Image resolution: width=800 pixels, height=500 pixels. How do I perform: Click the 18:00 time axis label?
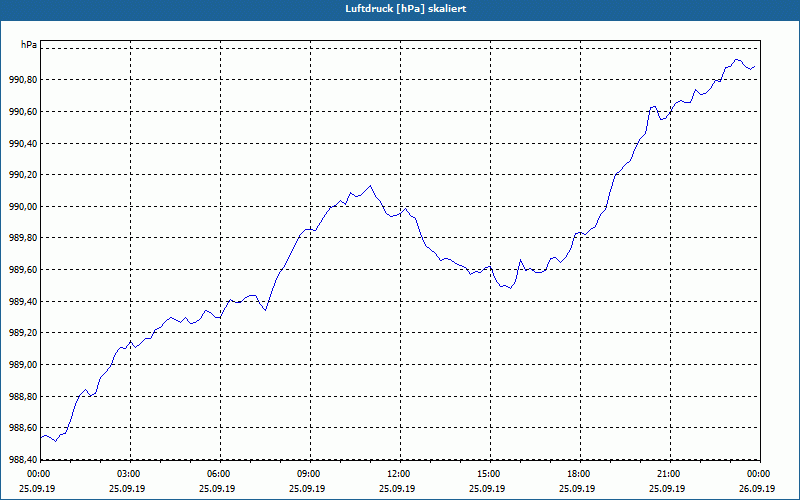(x=580, y=474)
